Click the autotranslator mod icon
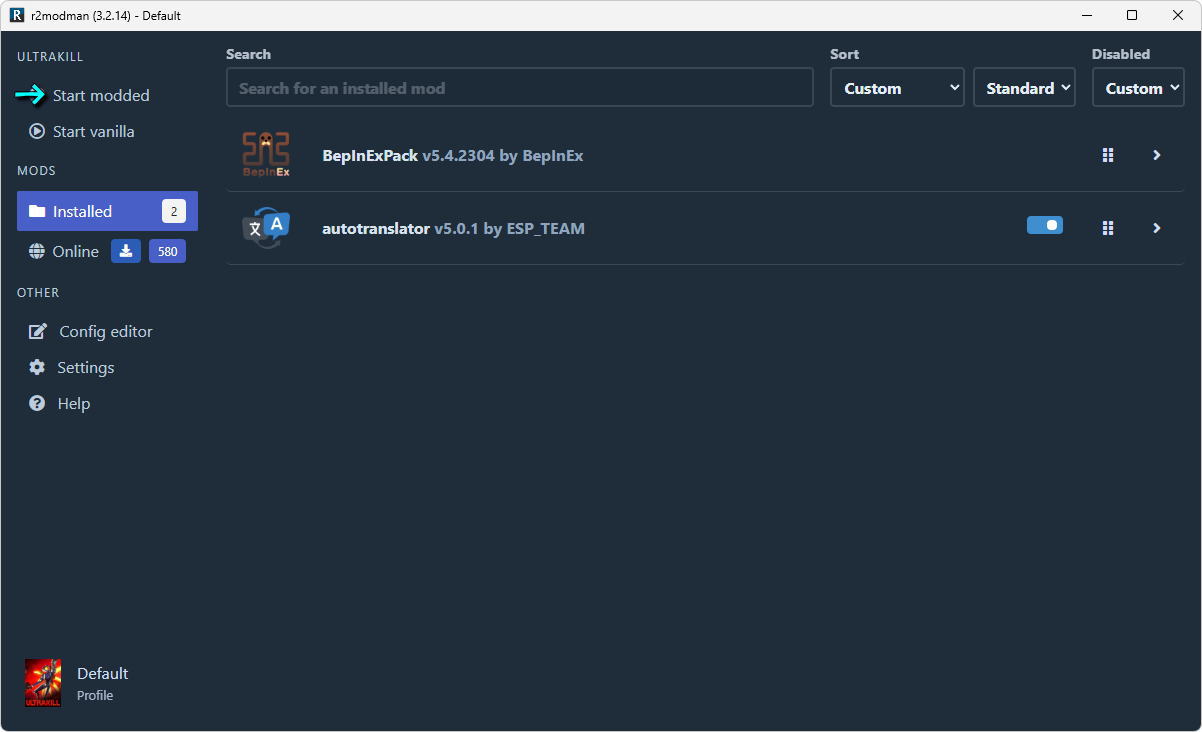 pyautogui.click(x=266, y=228)
